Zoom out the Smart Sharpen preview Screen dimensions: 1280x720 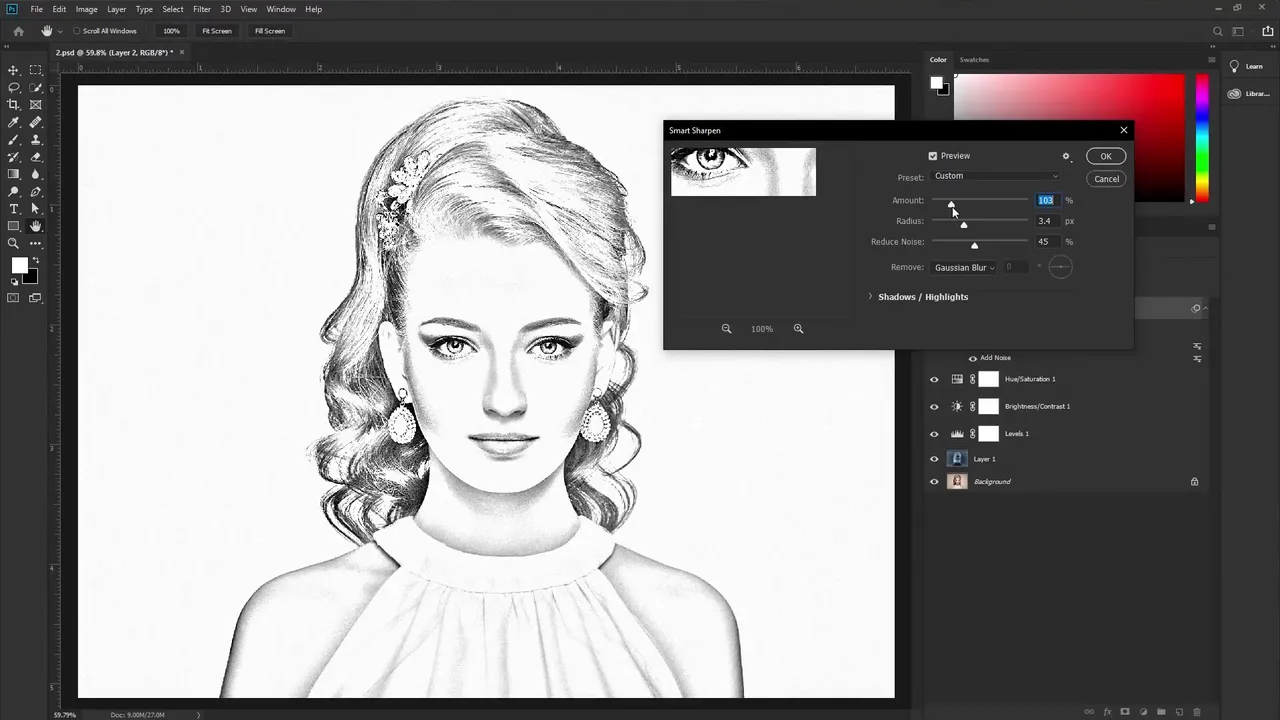click(727, 329)
